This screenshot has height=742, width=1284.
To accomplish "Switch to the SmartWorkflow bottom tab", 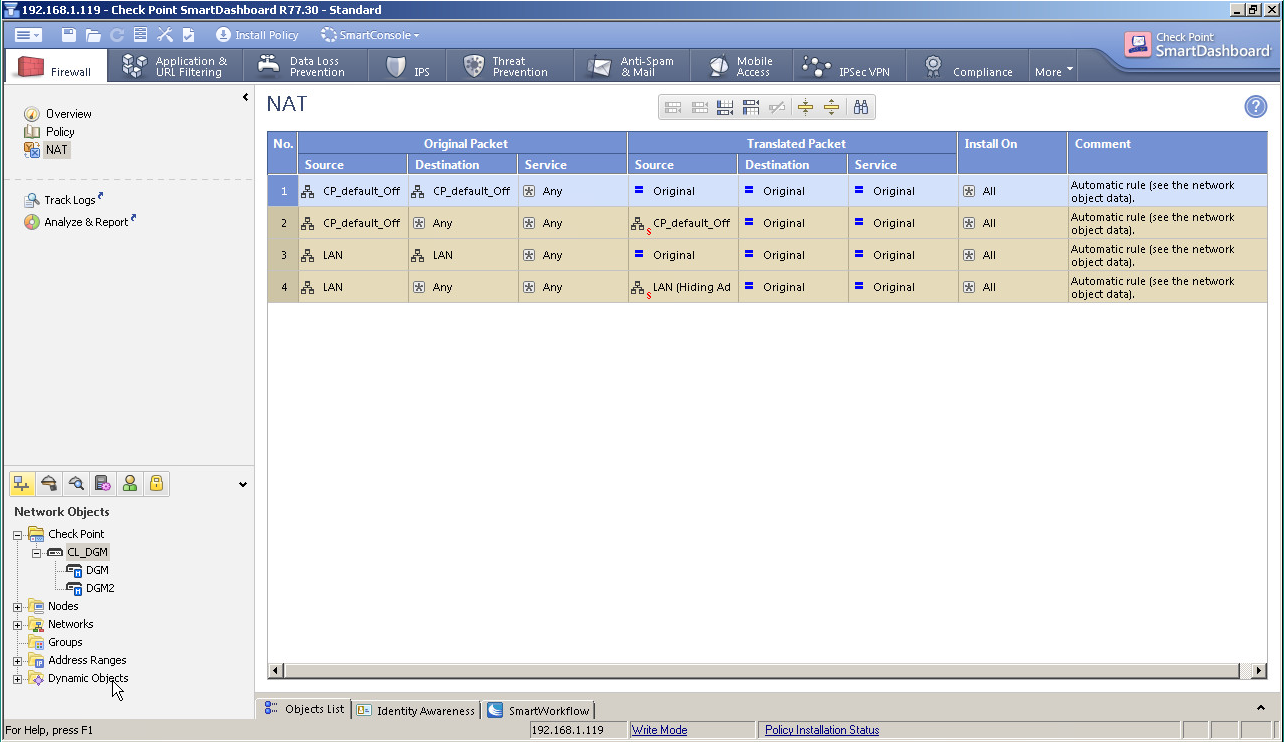I will [x=540, y=710].
